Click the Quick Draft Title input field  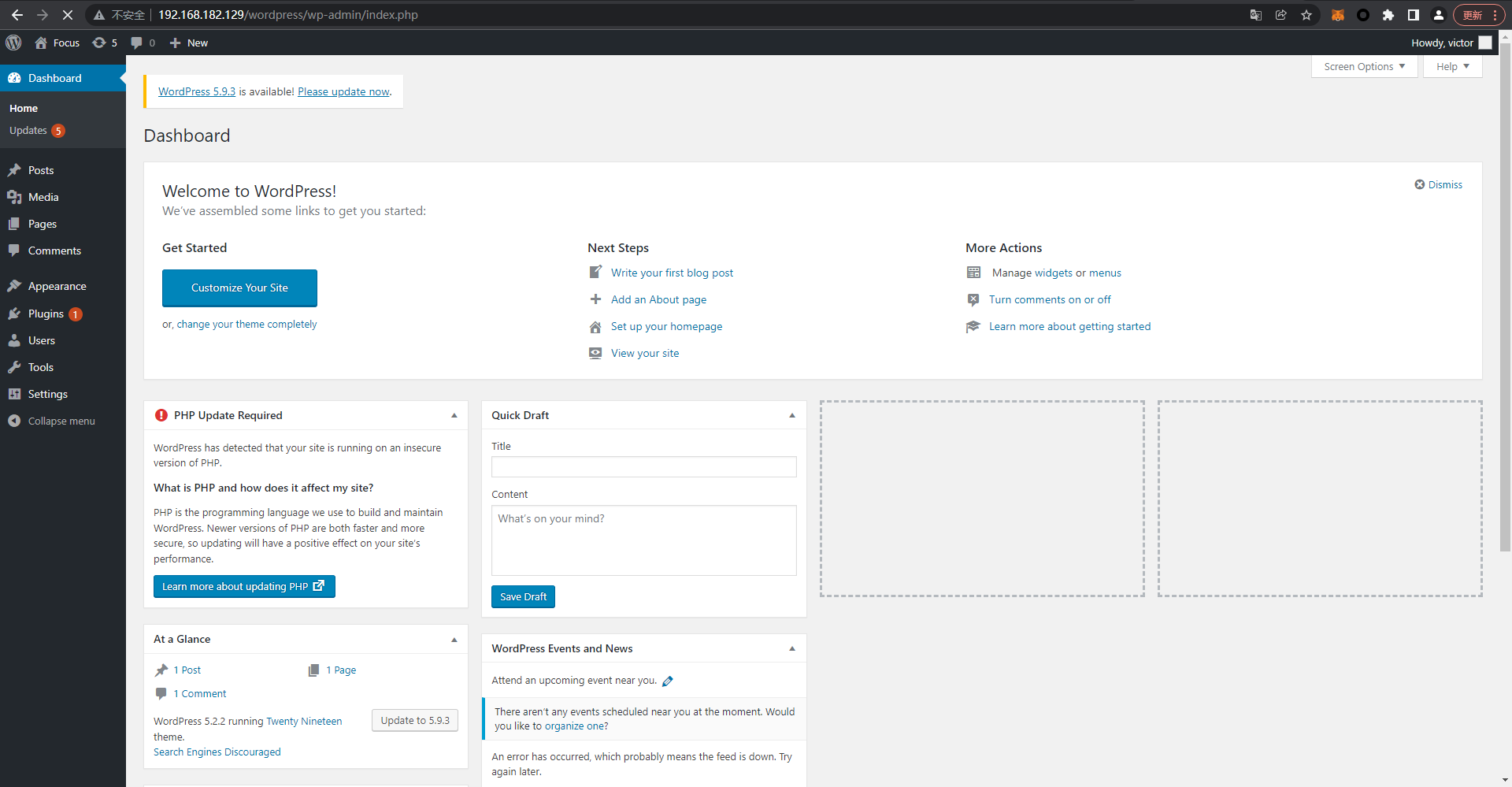coord(644,467)
